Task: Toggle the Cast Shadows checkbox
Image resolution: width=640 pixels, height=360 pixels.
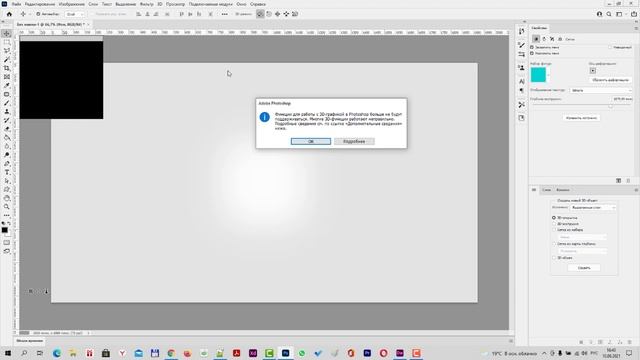Action: (532, 53)
